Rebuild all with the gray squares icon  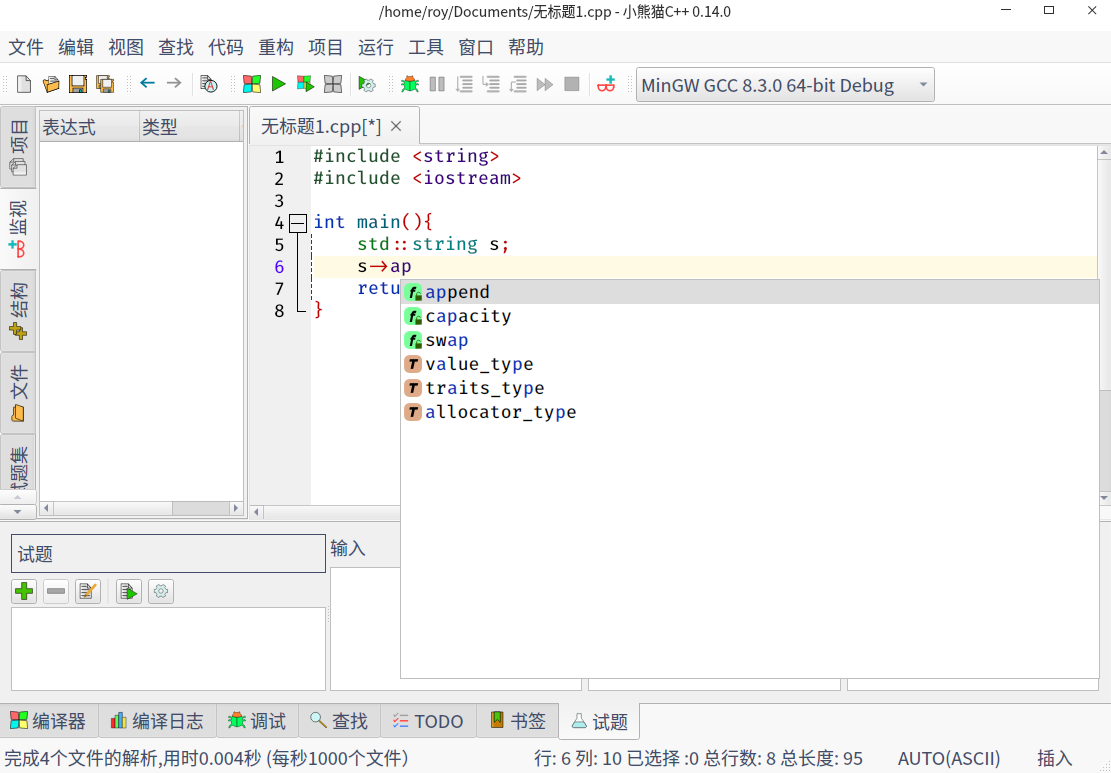tap(332, 84)
